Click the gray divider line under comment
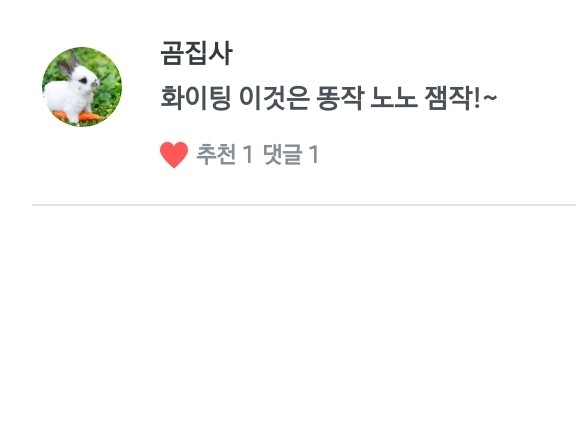The image size is (576, 432). [304, 205]
